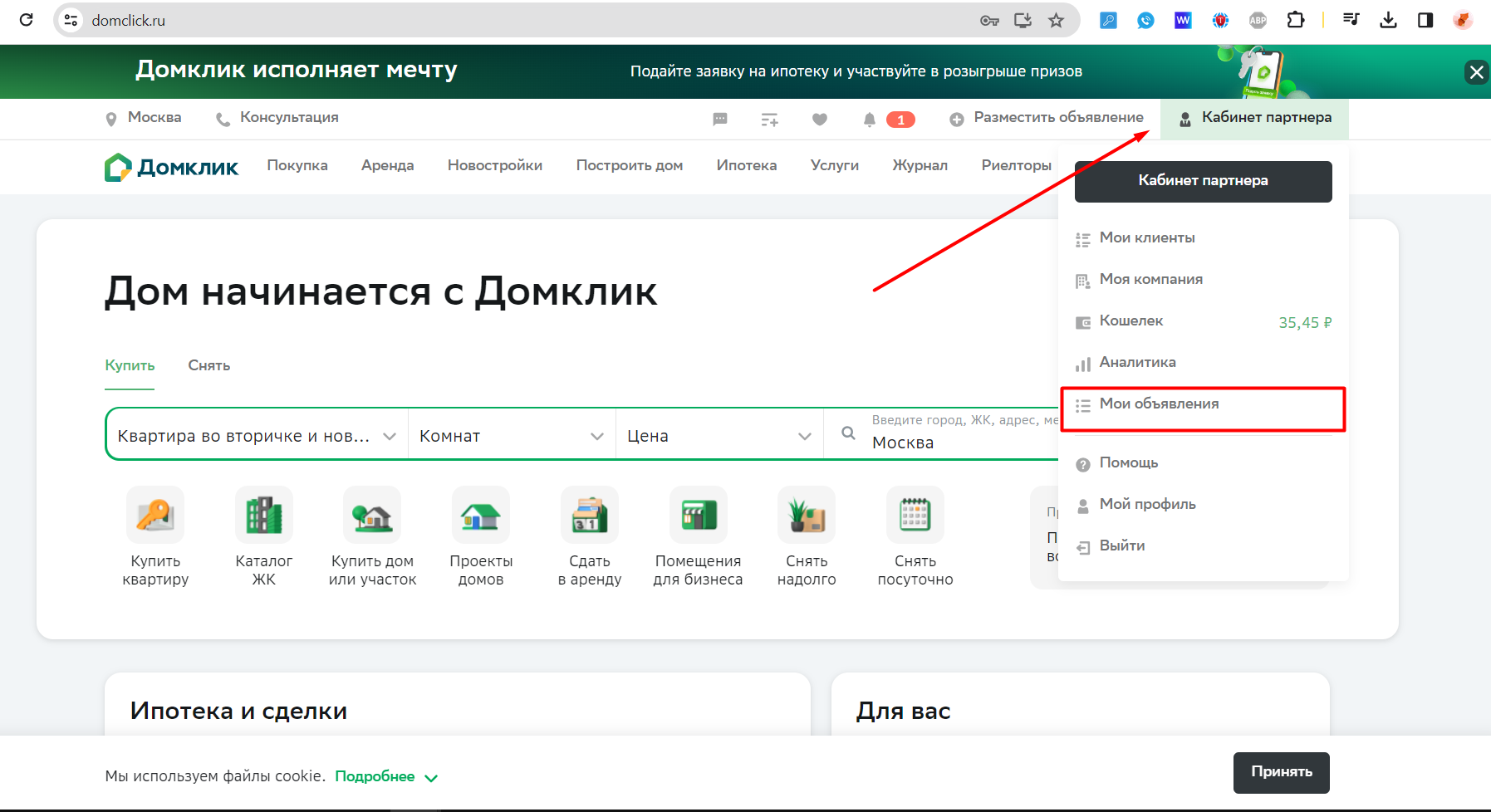This screenshot has height=812, width=1491.
Task: Open the blue W extension icon
Action: point(1183,20)
